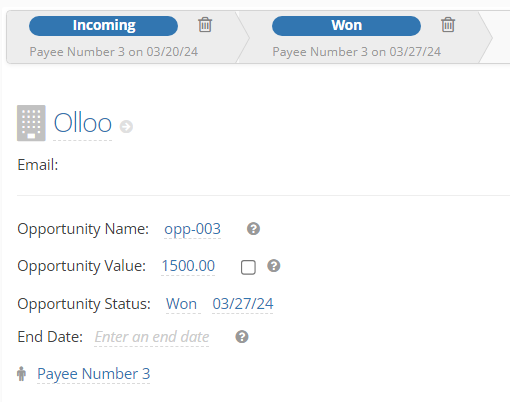The image size is (510, 402).
Task: Show help for Opportunity Name
Action: point(253,229)
